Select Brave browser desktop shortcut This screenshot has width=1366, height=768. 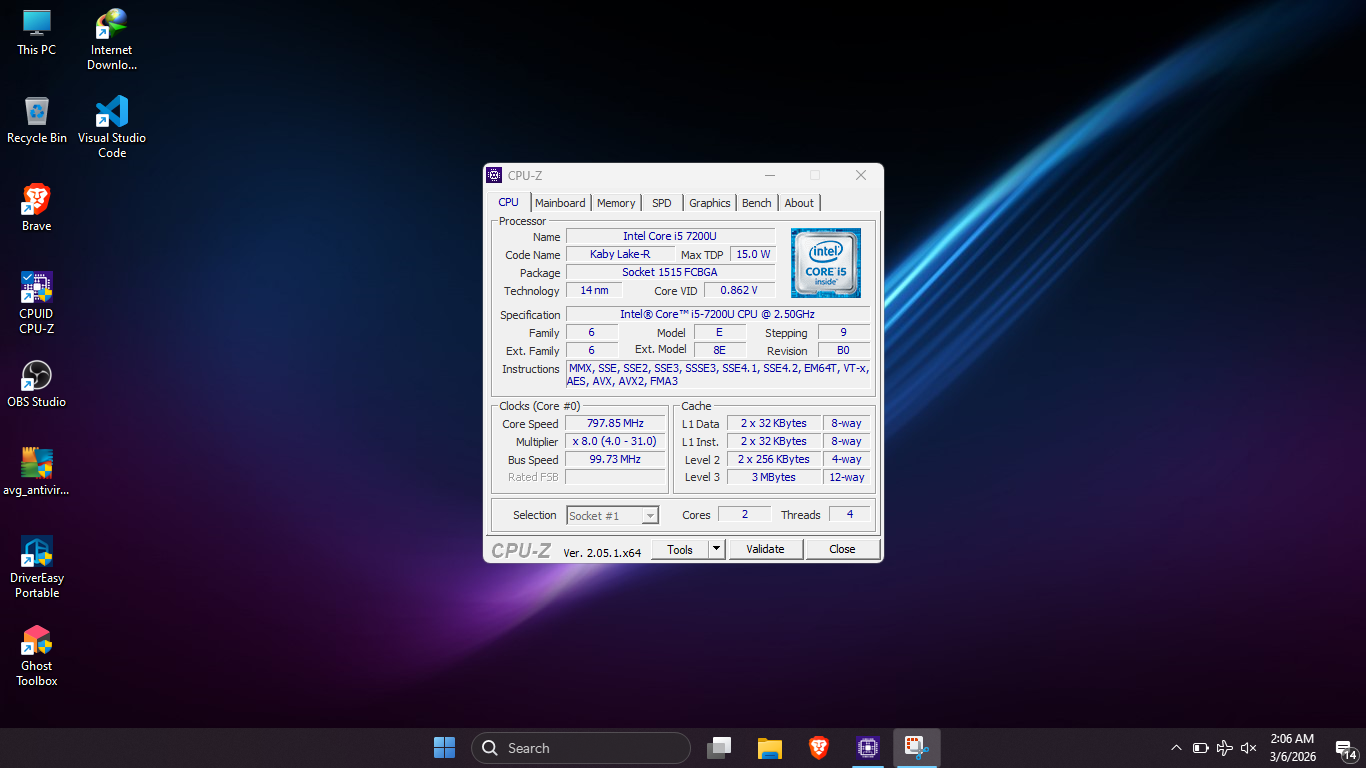pyautogui.click(x=37, y=208)
